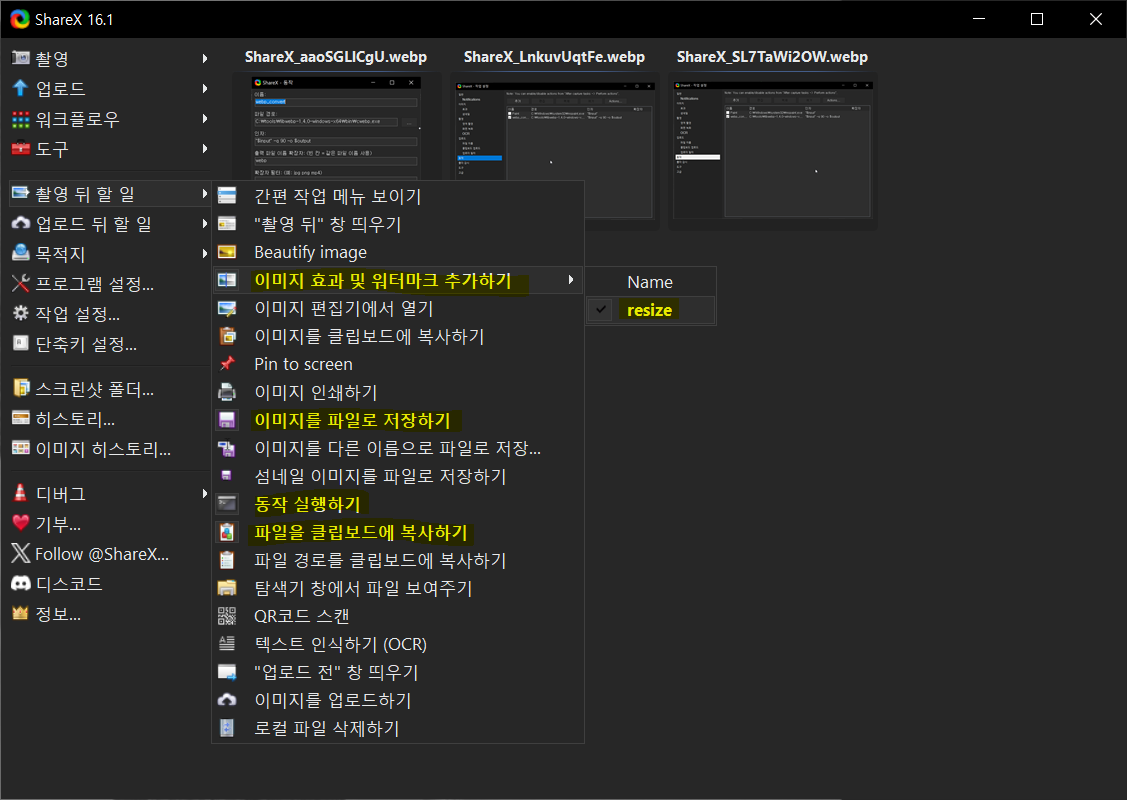Click the folder icon for 탐색기 창에서 파일 보여주기

click(x=227, y=588)
